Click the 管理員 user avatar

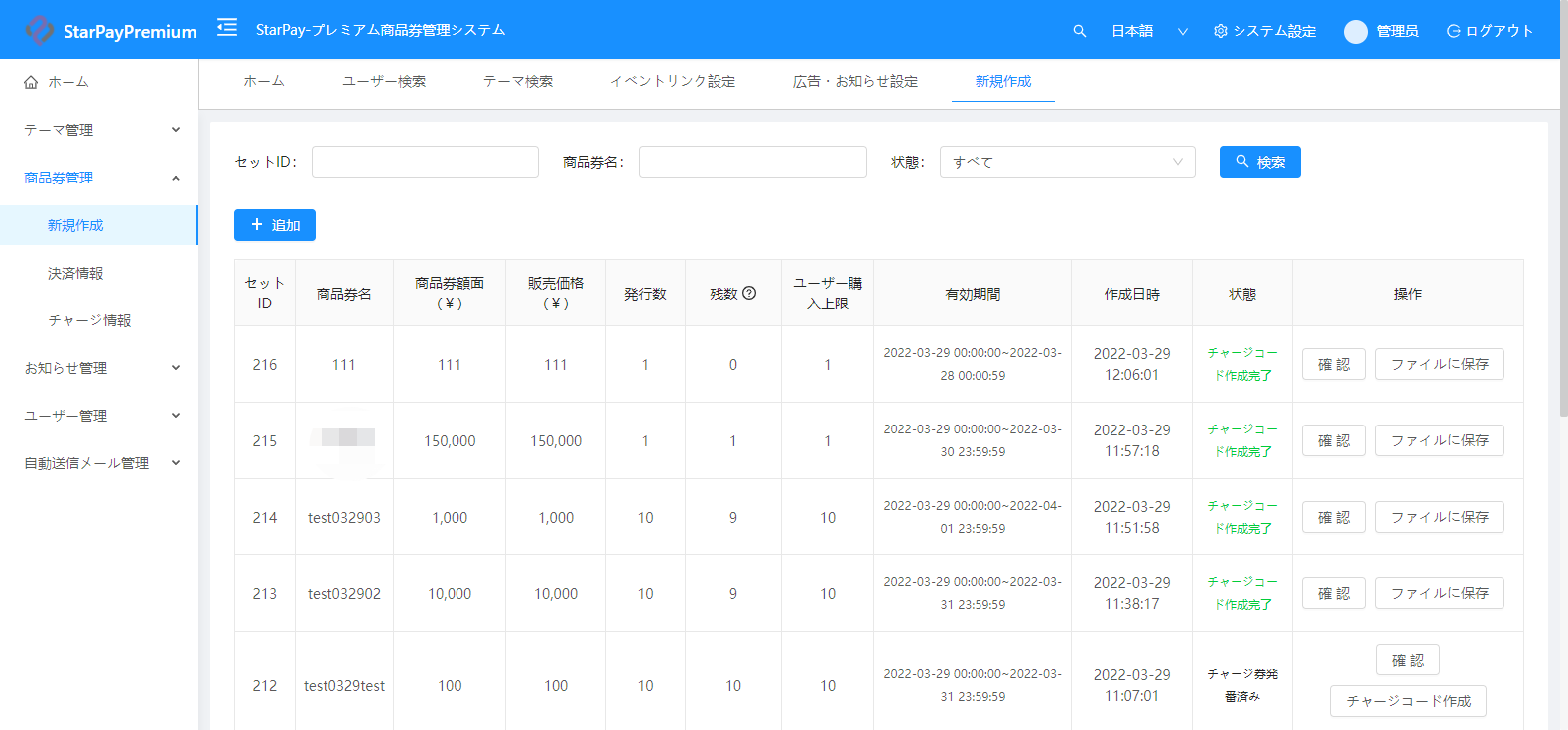pos(1355,32)
